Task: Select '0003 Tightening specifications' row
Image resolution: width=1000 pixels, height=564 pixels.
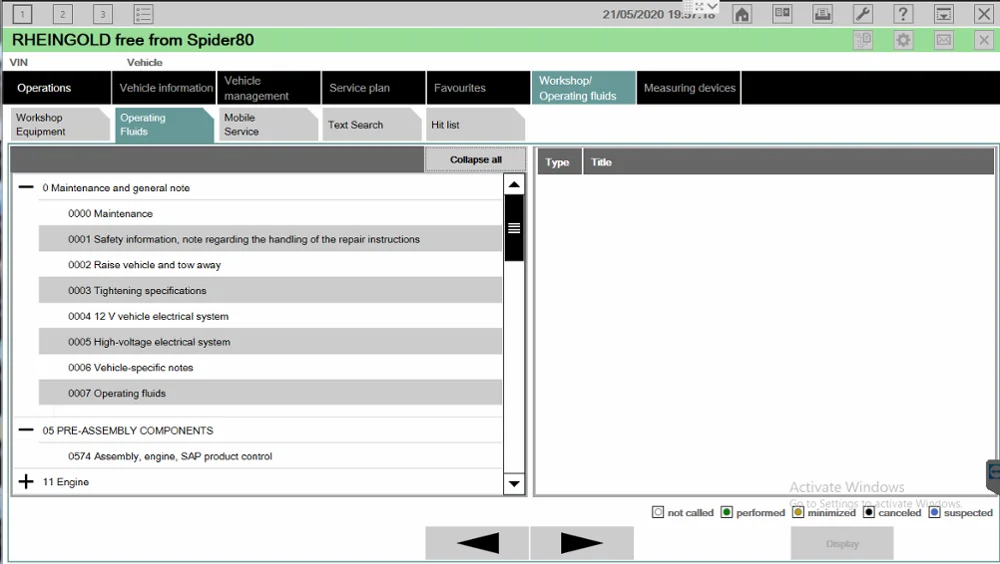Action: coord(270,290)
